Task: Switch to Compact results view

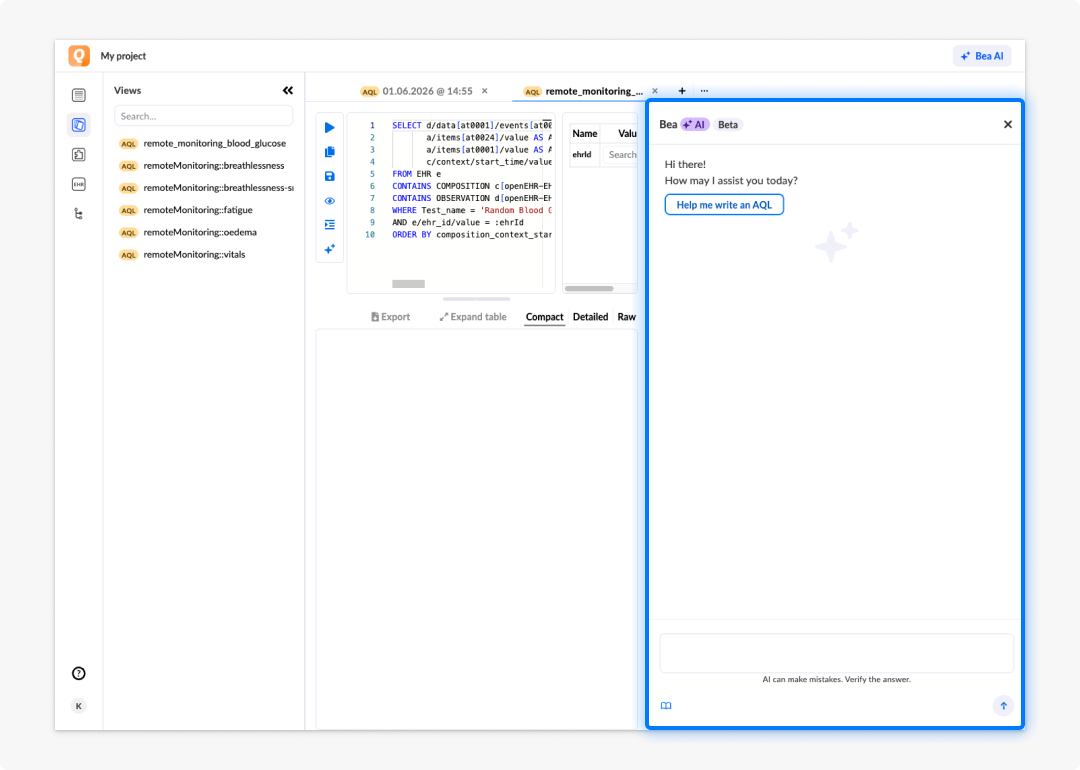Action: (x=544, y=317)
